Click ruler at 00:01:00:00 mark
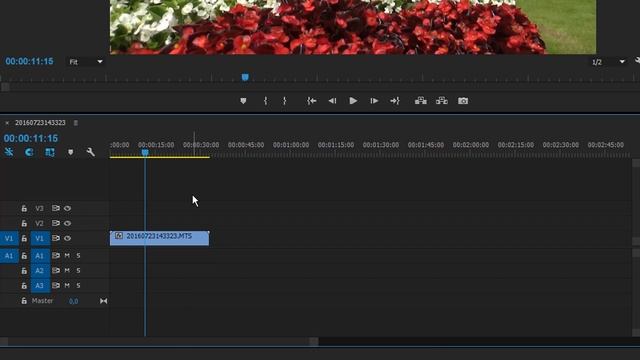The image size is (640, 360). [291, 145]
